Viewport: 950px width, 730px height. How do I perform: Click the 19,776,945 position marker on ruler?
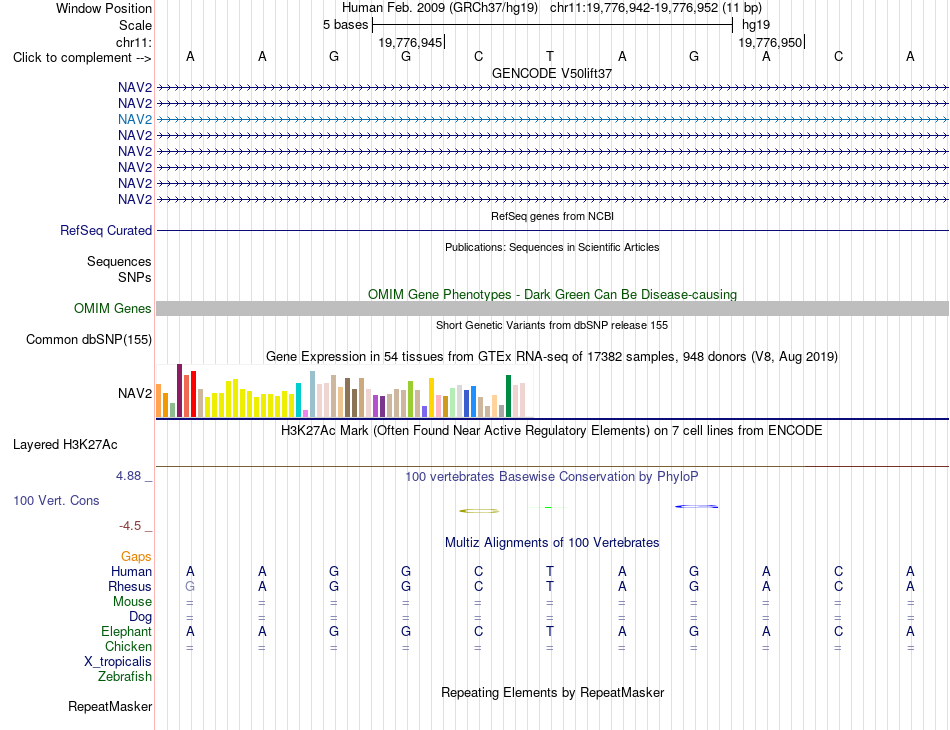411,42
